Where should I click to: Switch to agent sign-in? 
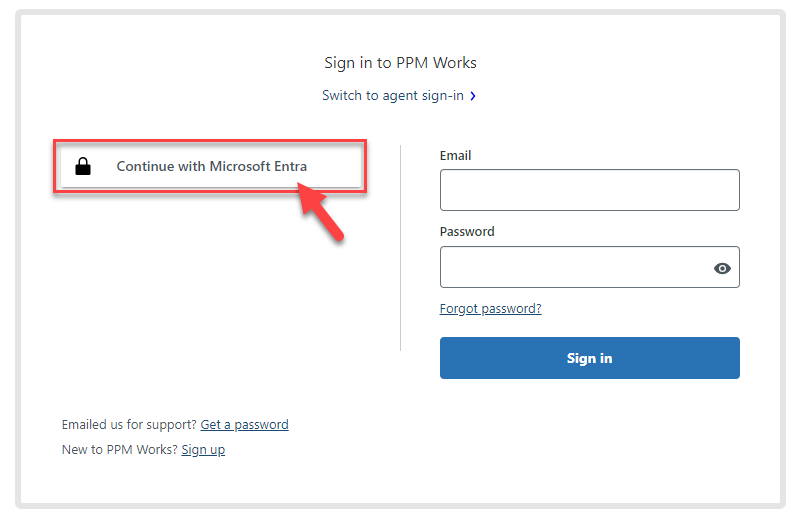[393, 96]
